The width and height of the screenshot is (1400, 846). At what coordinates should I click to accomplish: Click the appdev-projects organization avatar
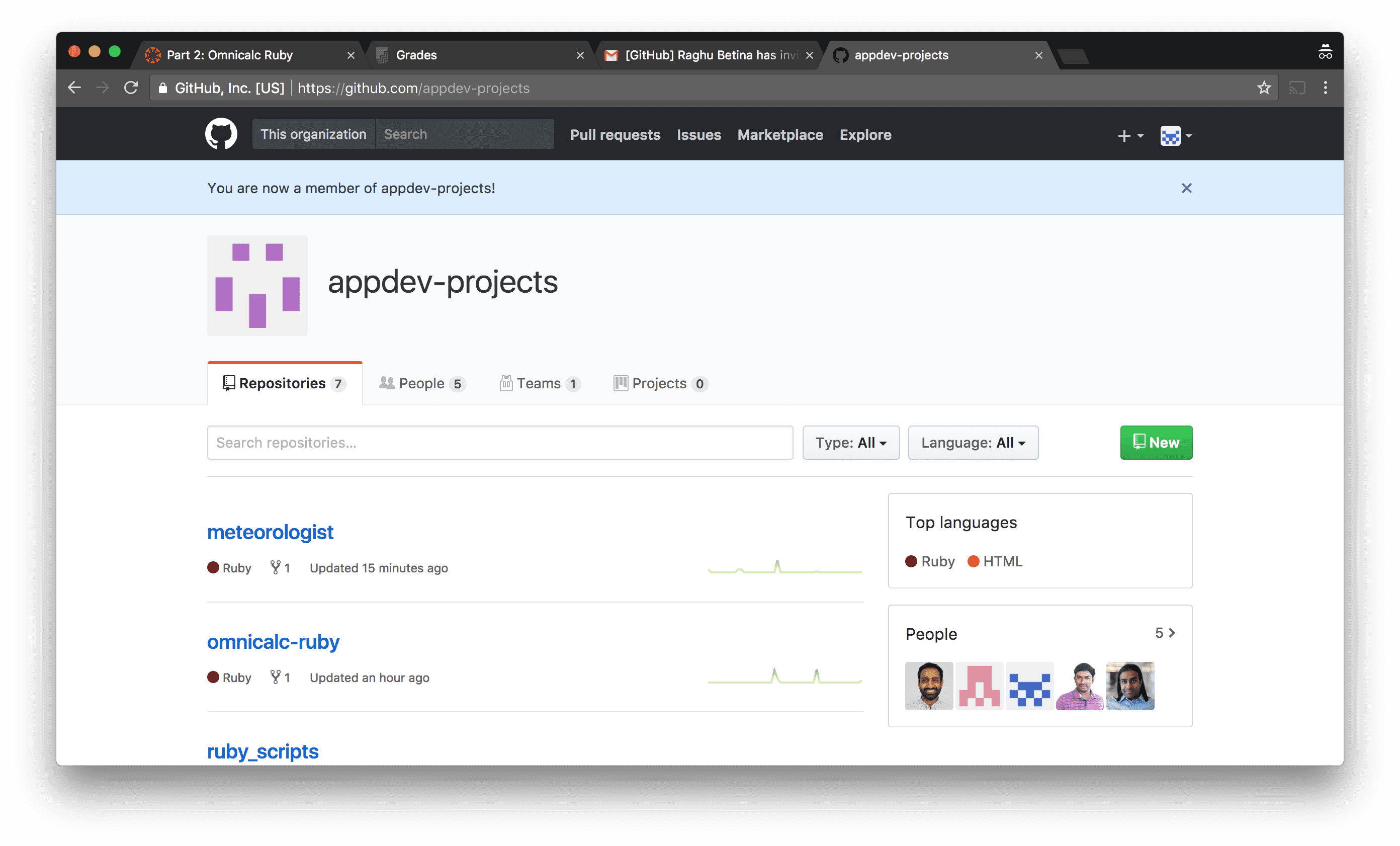pos(257,285)
